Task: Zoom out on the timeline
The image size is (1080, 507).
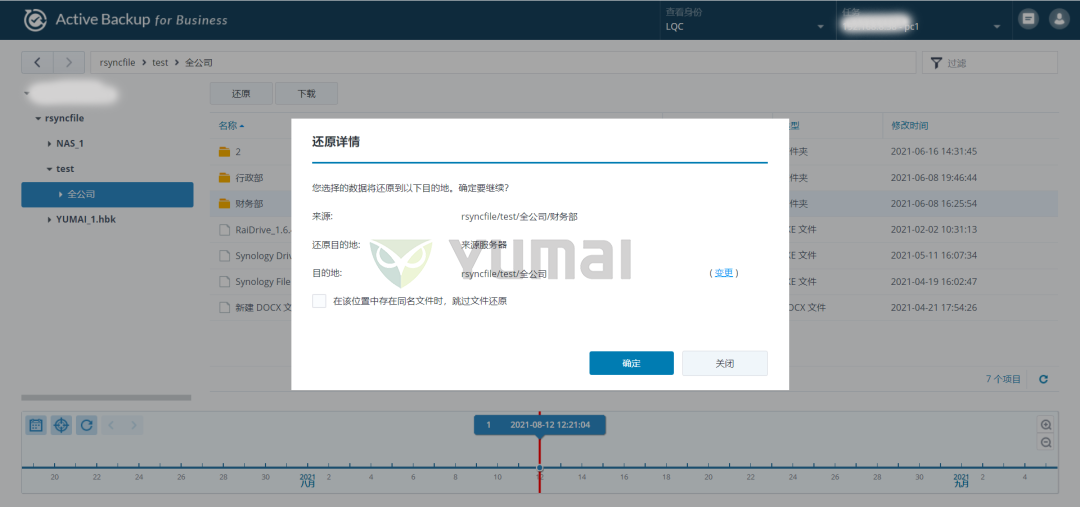Action: (1046, 442)
